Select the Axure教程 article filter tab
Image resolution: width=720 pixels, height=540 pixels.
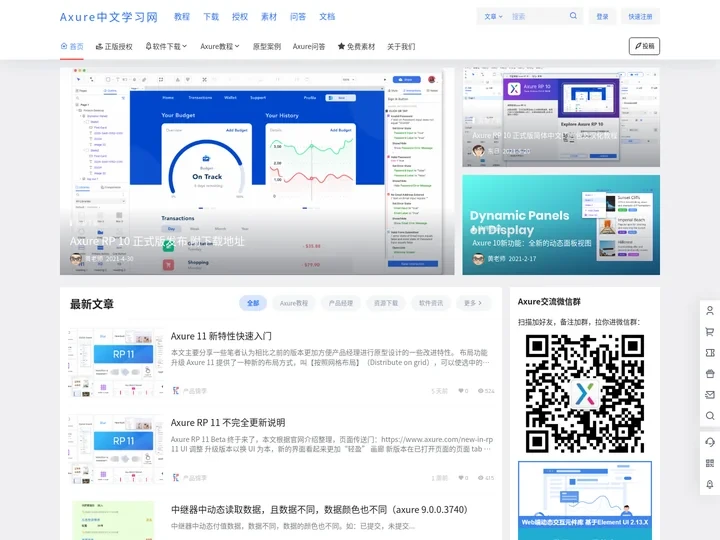click(x=294, y=303)
